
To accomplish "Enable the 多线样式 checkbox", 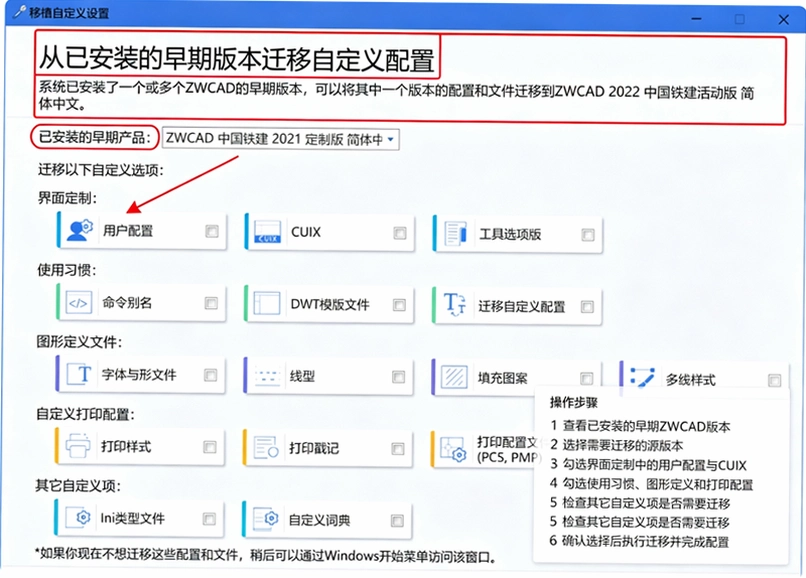I will click(x=775, y=380).
